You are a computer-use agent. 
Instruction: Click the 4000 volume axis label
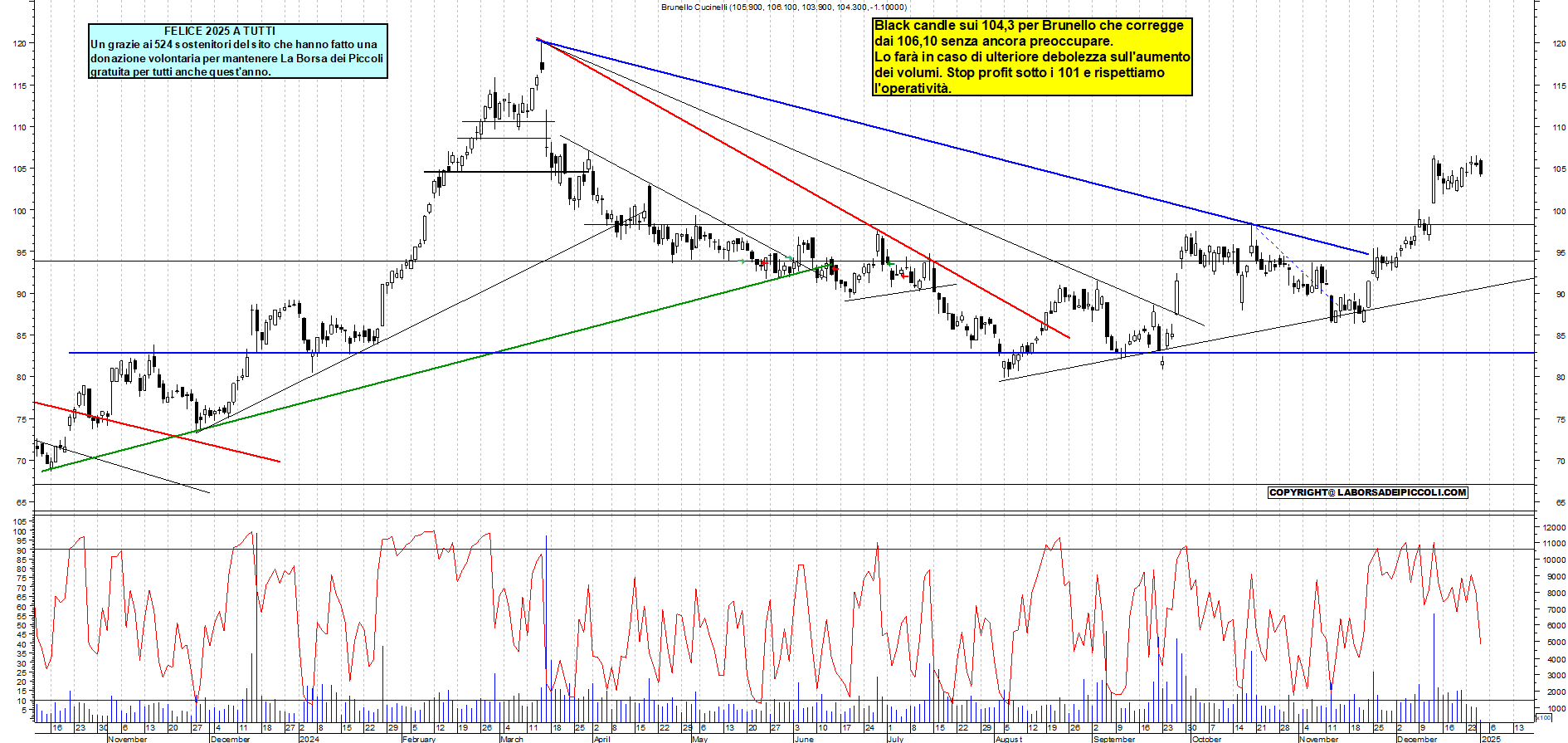[x=1556, y=659]
